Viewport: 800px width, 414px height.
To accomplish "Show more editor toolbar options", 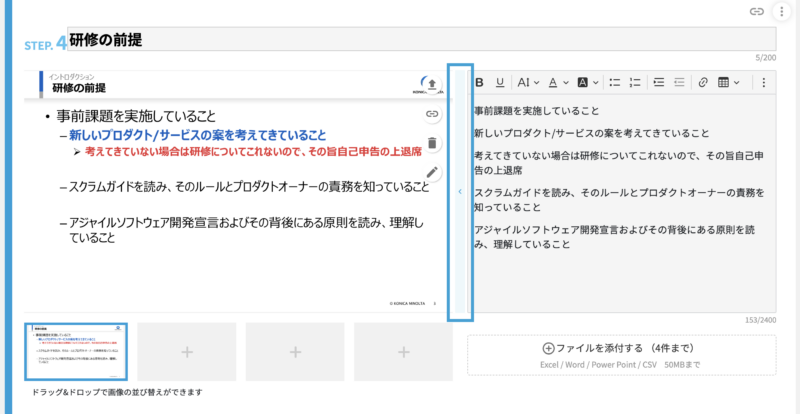I will [x=764, y=82].
